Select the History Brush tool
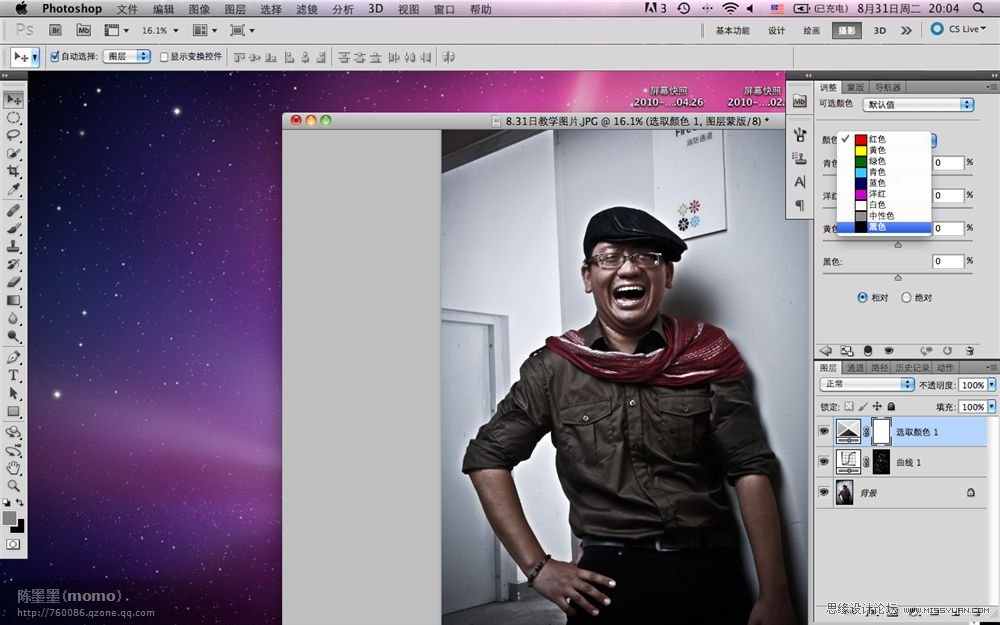 pyautogui.click(x=13, y=263)
